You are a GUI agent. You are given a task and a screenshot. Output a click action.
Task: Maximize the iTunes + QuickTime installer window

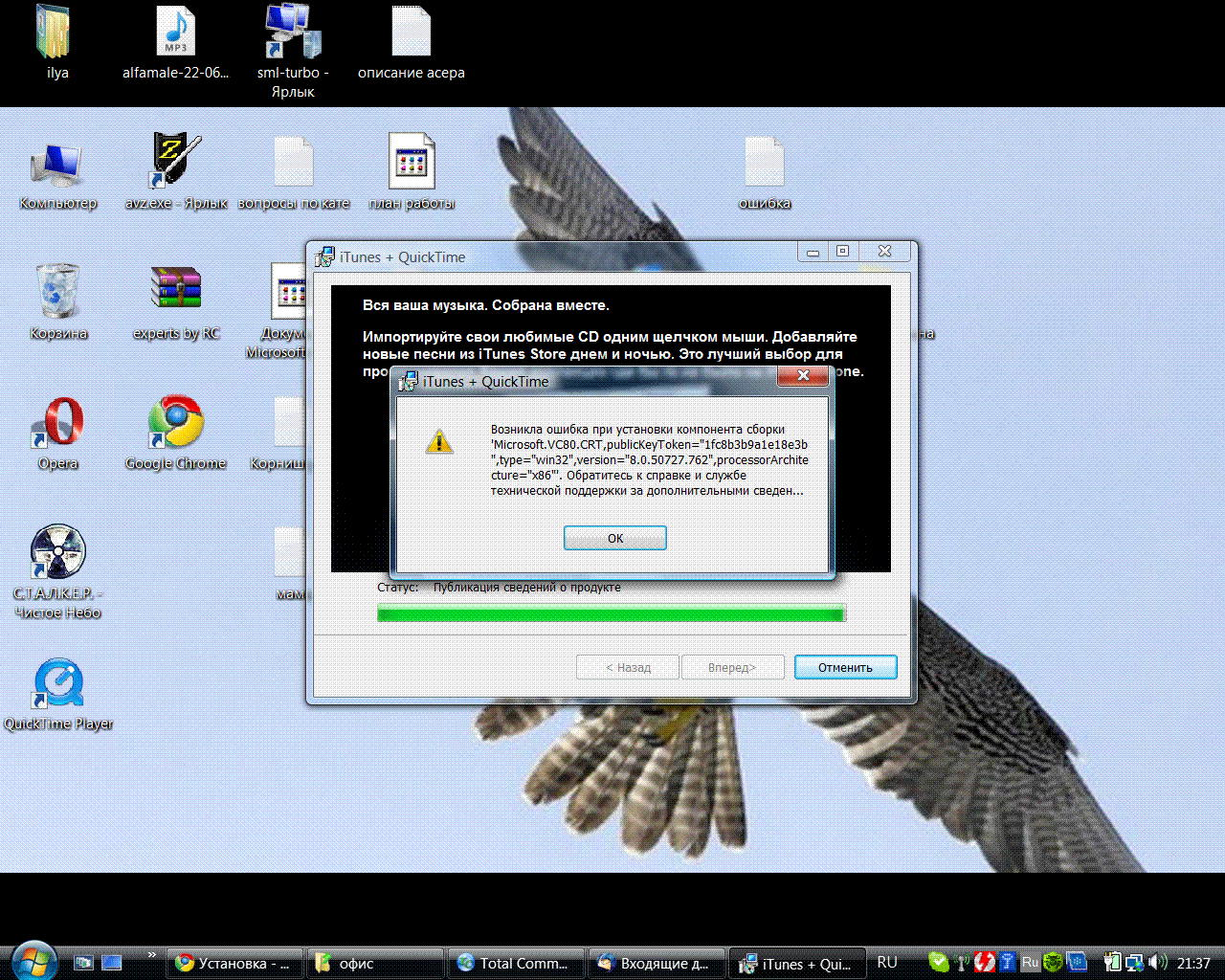(x=843, y=252)
